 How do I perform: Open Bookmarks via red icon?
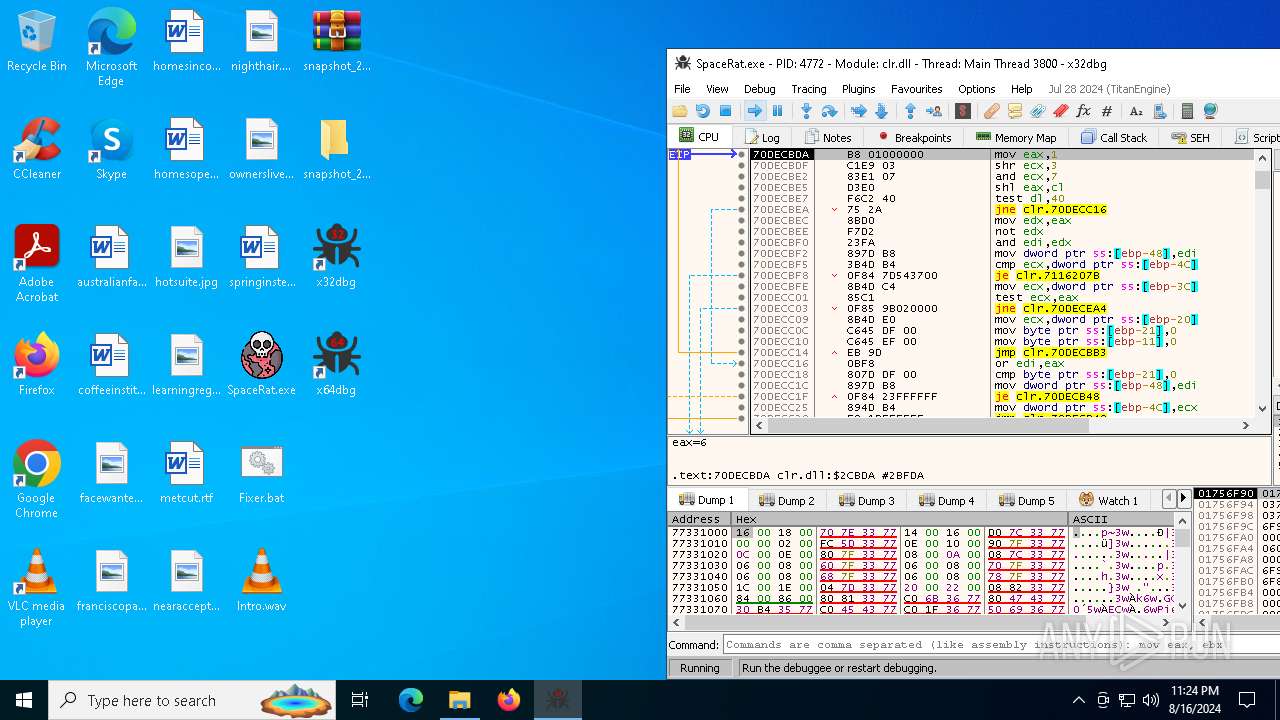pyautogui.click(x=1061, y=111)
